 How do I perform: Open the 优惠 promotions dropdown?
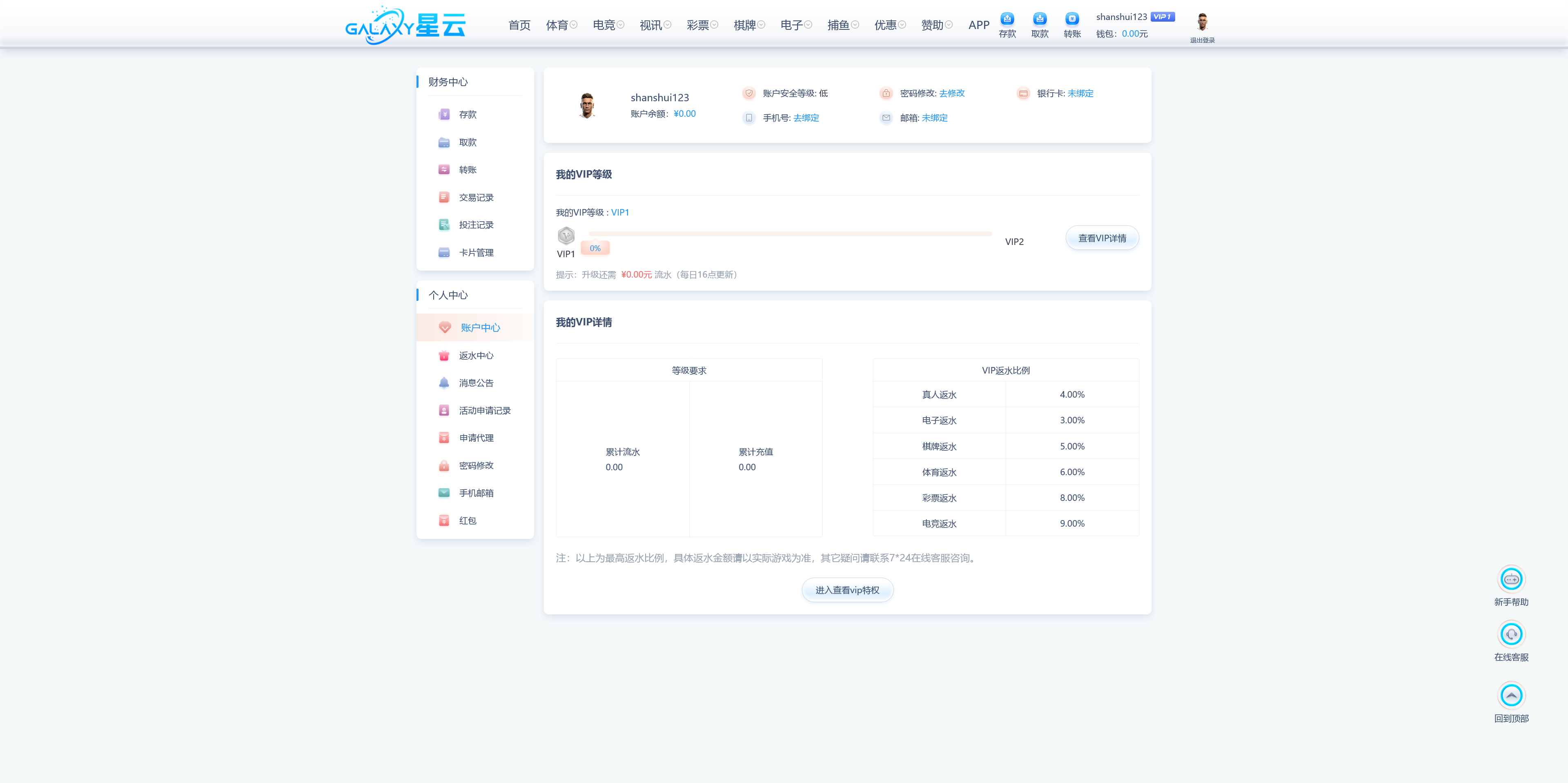click(886, 24)
